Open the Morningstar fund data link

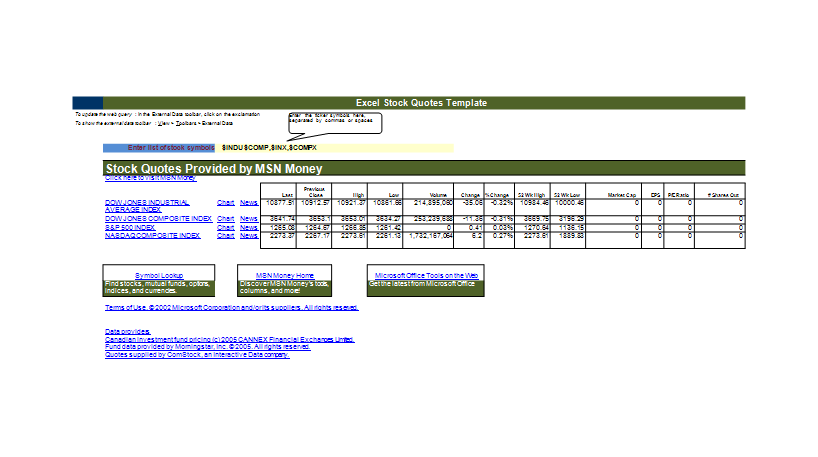(x=208, y=346)
